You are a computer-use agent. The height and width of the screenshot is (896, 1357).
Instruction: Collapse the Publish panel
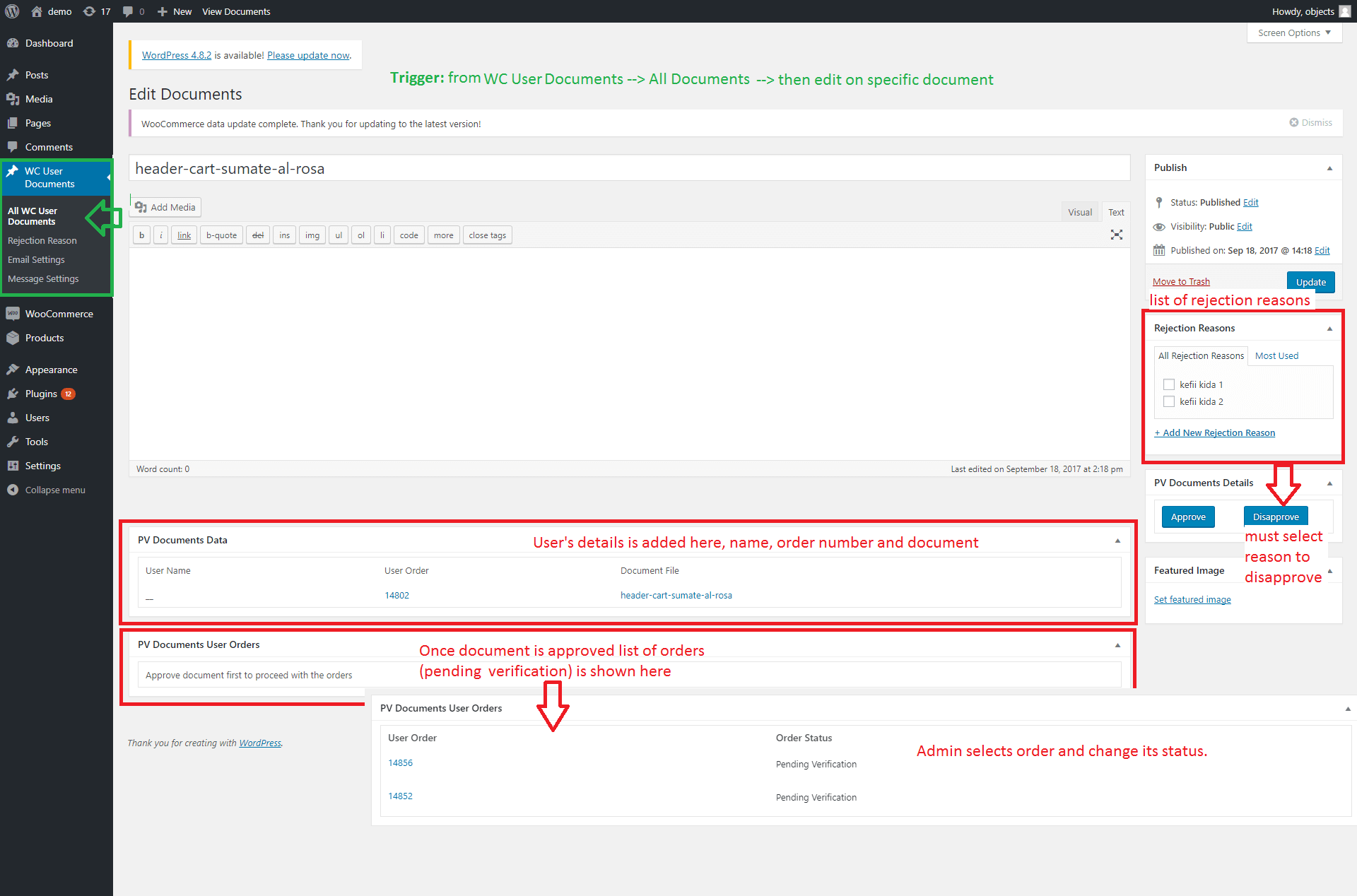pyautogui.click(x=1329, y=168)
